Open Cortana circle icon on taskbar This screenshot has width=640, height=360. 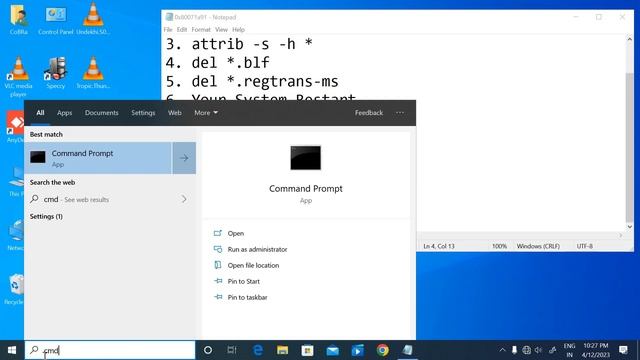pos(208,350)
